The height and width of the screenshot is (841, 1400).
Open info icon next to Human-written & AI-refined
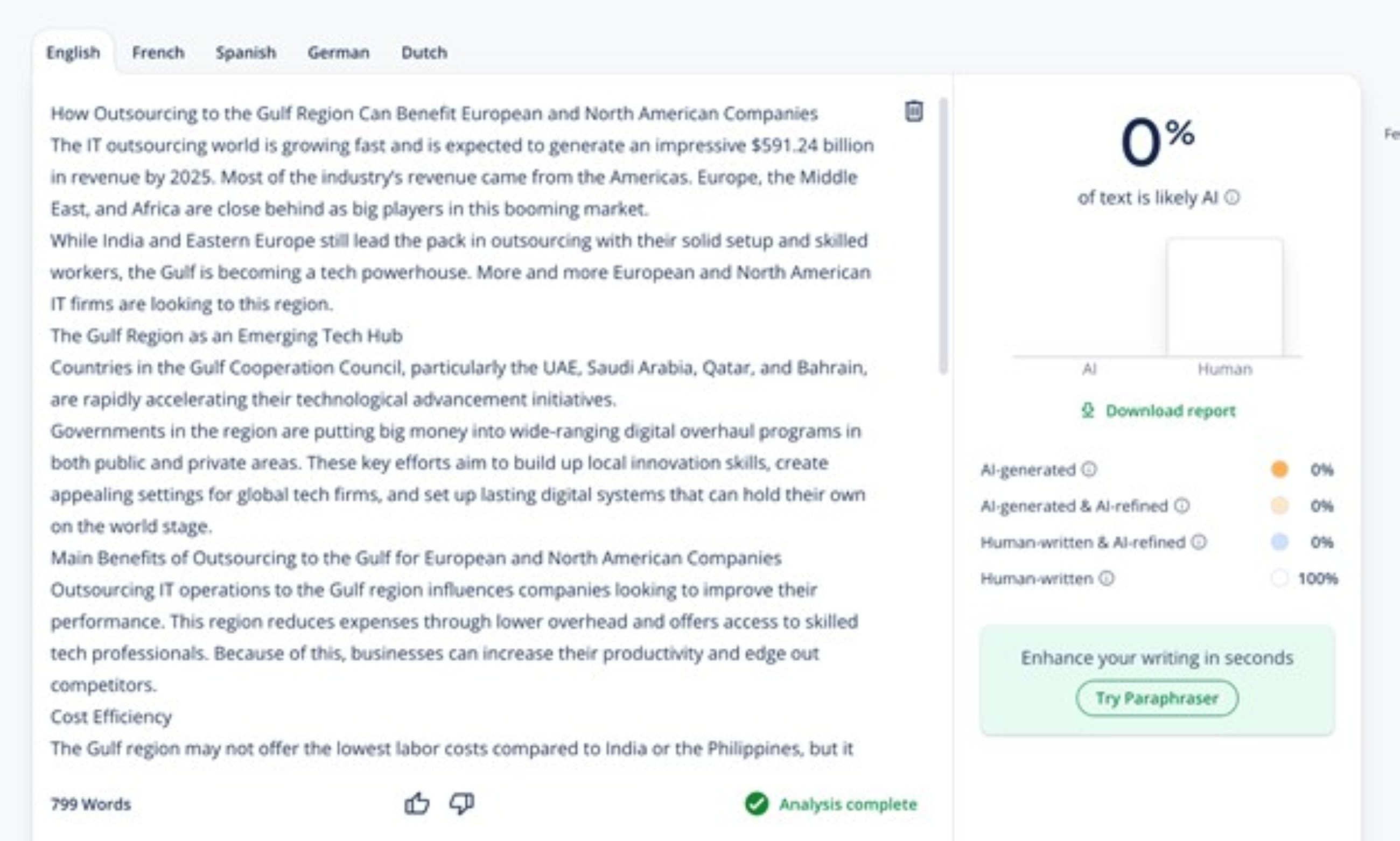[x=1199, y=542]
